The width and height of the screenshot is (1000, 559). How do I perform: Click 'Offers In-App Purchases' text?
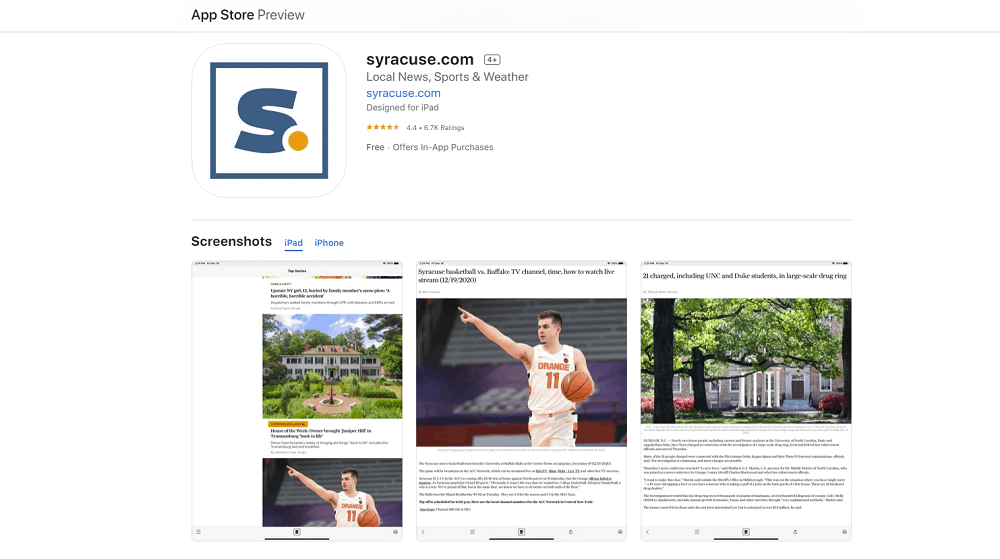click(443, 147)
